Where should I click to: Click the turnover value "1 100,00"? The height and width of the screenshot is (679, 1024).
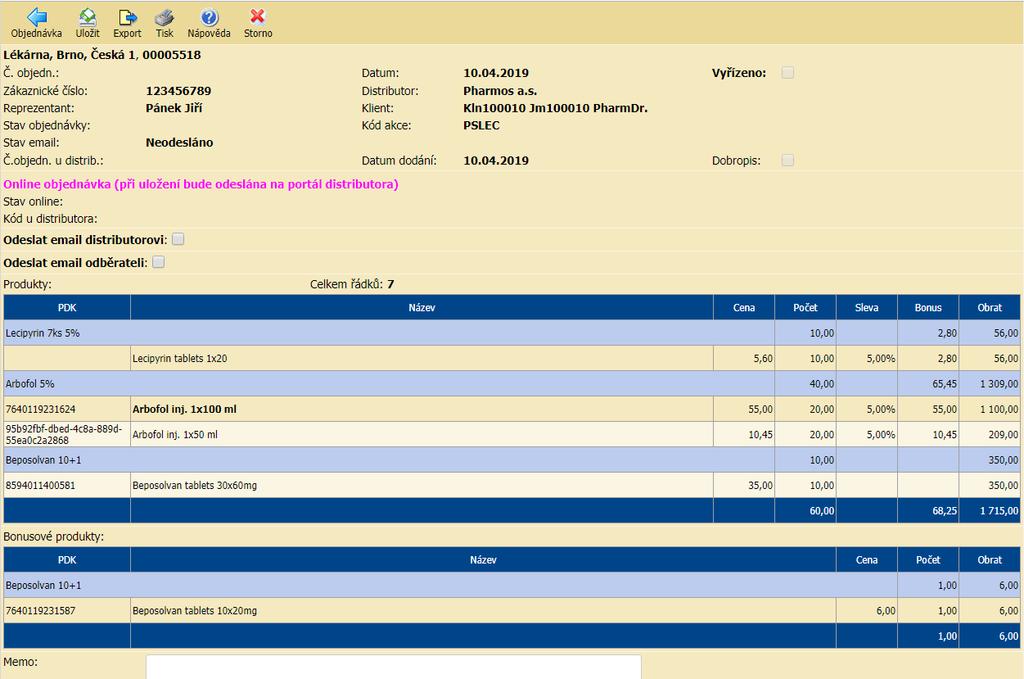999,409
